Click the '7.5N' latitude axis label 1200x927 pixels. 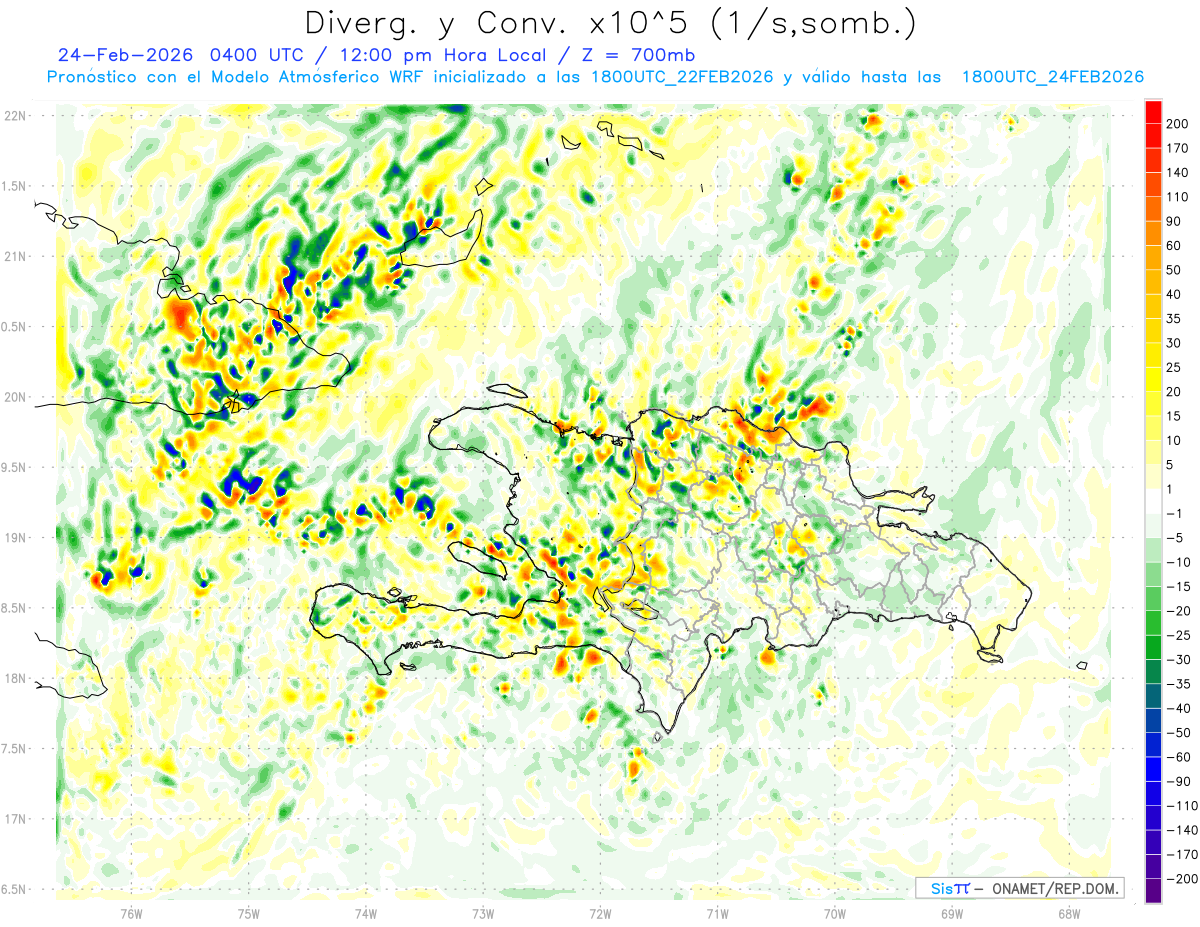(x=15, y=749)
